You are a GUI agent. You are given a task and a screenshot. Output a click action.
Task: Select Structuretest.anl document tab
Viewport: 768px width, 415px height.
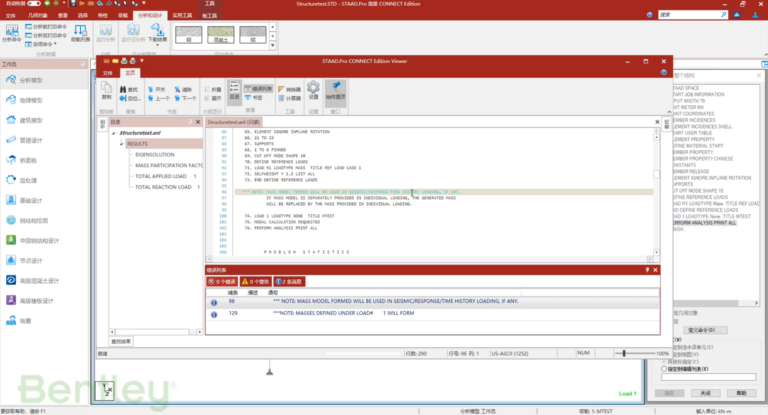tap(234, 122)
